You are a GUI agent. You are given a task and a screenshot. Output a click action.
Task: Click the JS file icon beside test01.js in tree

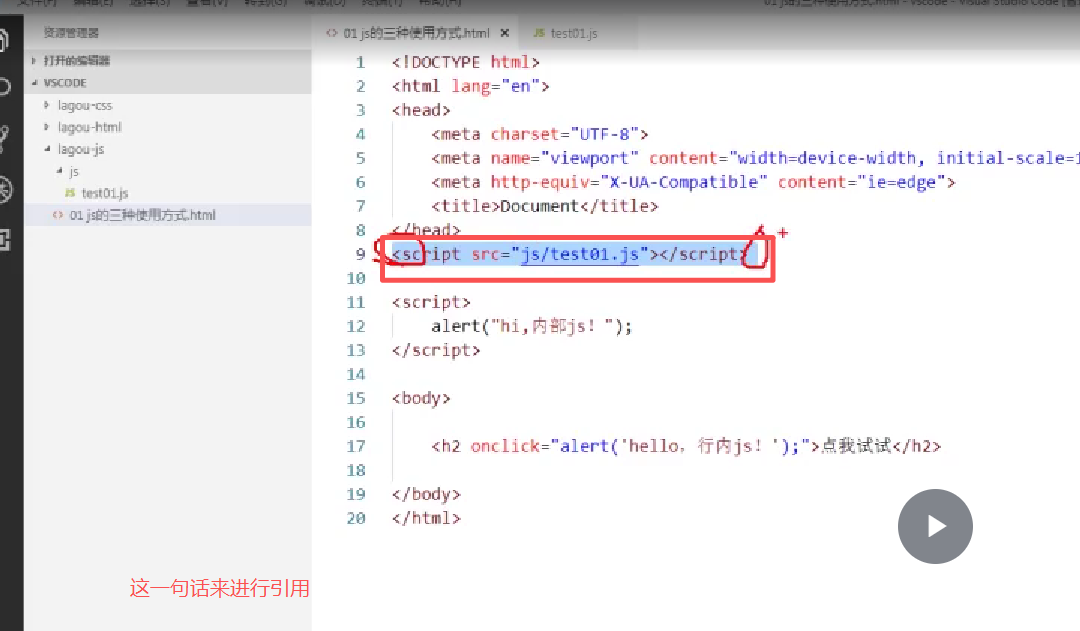[70, 193]
